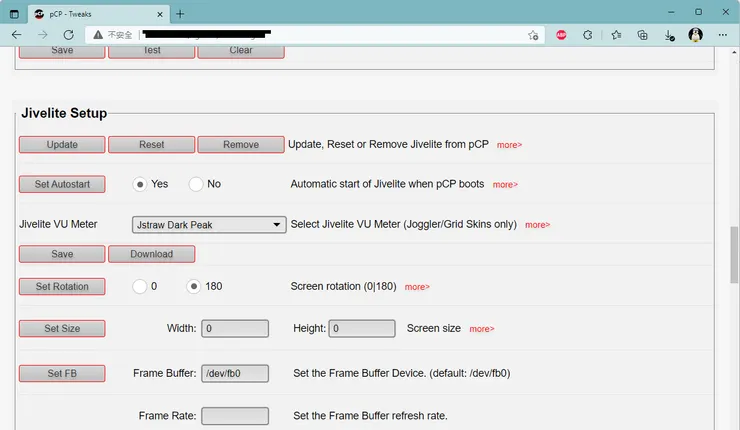Open the Collections icon
Screen dimensions: 740x430
tap(642, 35)
